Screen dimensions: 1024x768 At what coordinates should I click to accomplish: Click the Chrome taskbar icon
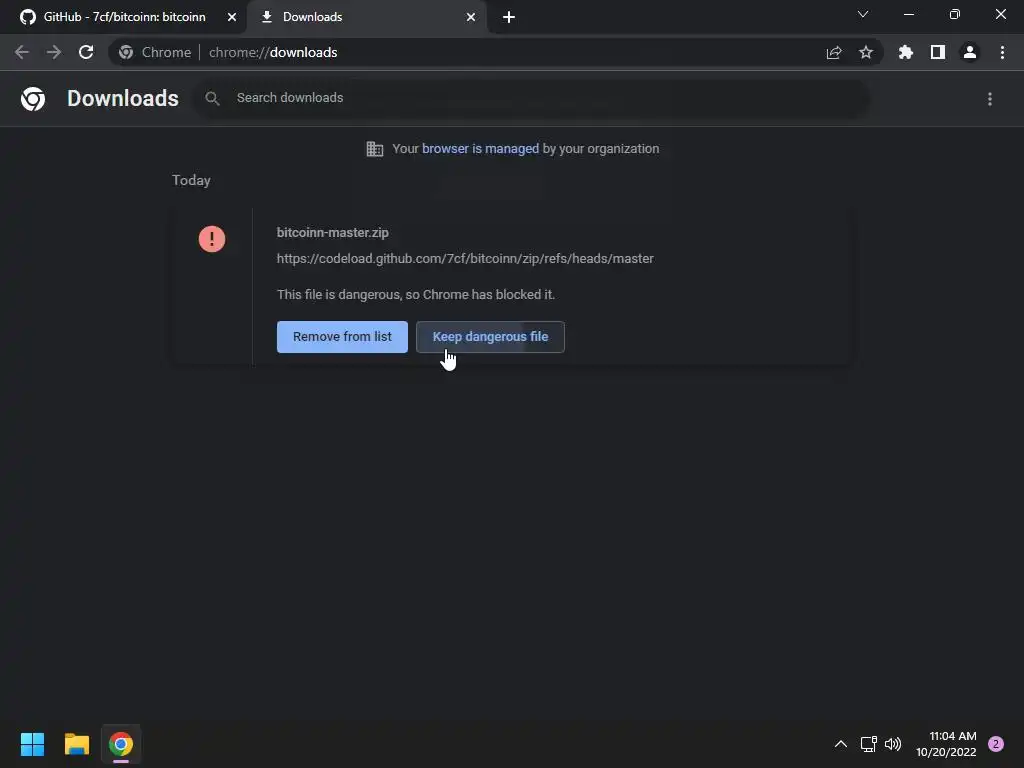[x=121, y=744]
